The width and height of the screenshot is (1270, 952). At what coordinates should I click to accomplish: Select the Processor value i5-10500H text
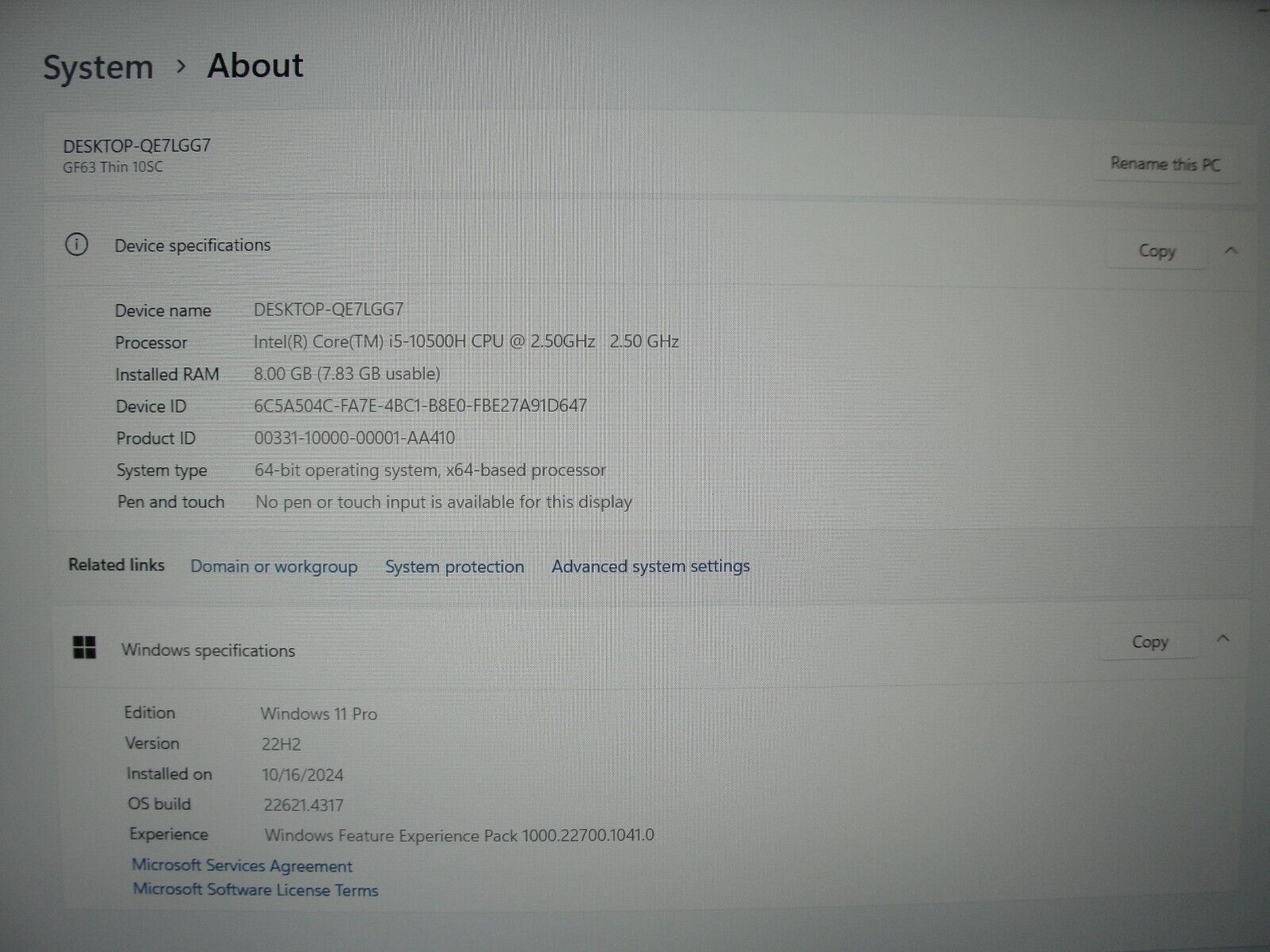click(x=466, y=341)
